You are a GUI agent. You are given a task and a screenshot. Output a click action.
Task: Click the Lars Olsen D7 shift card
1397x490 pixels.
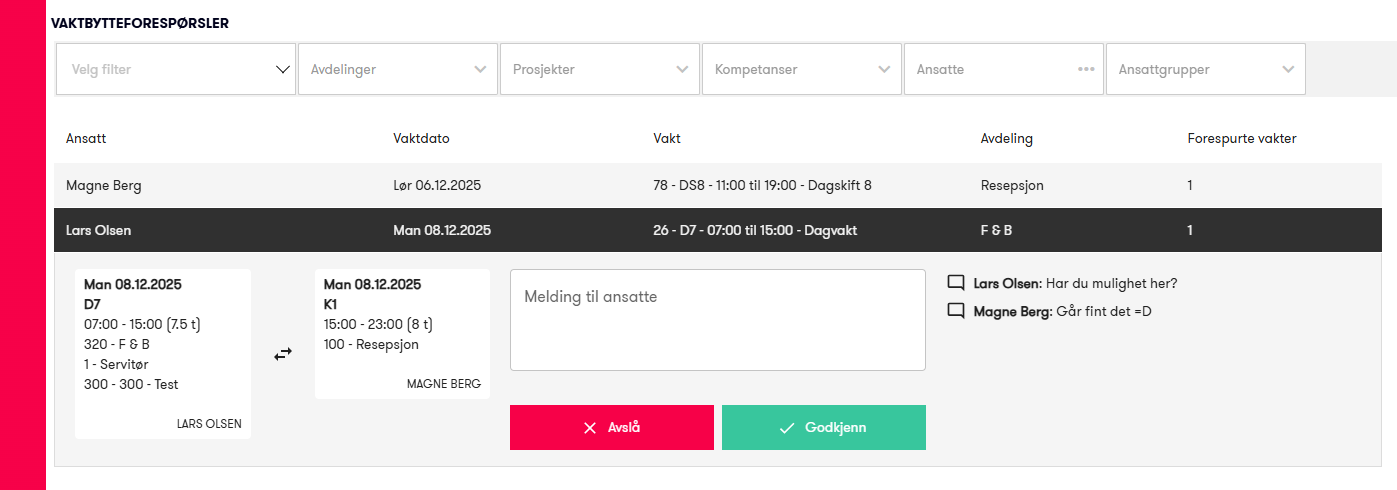click(163, 354)
